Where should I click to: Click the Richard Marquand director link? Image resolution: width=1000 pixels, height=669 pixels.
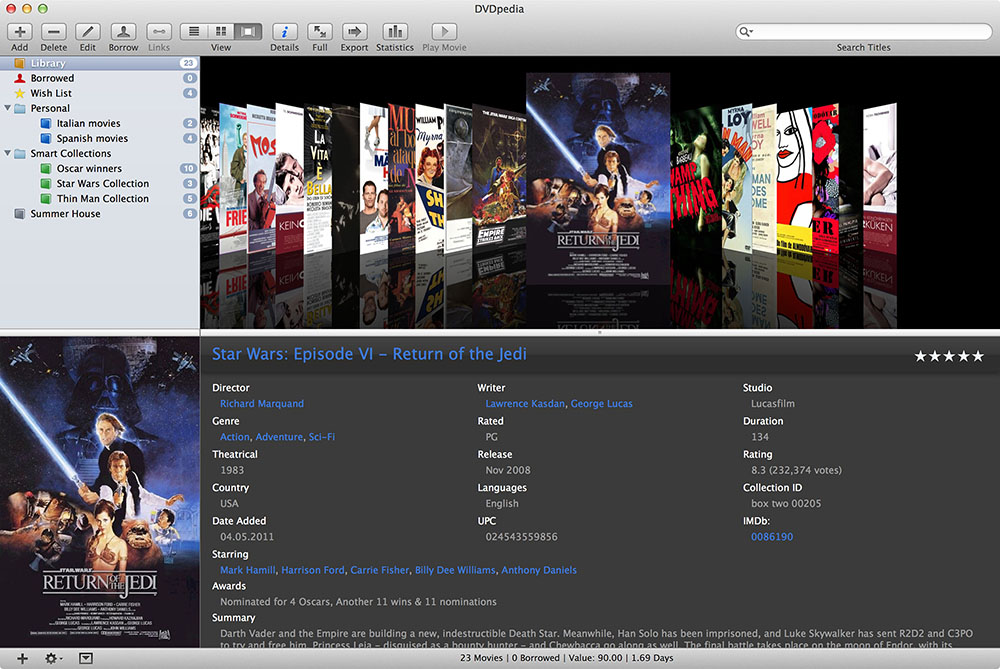262,404
